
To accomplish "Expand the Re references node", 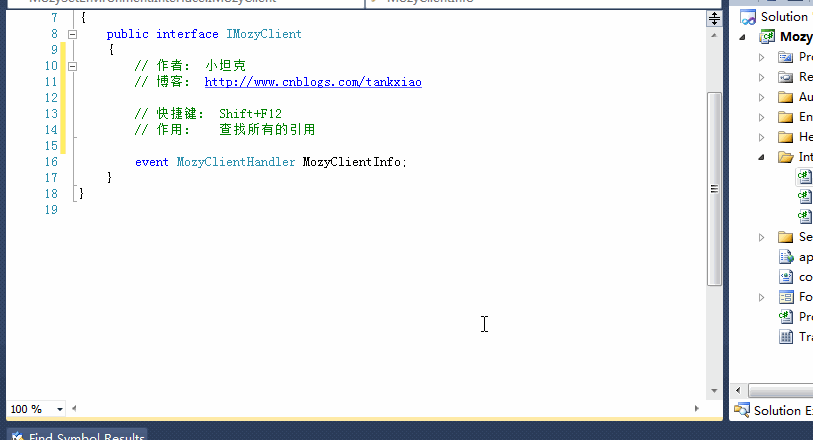I will [x=761, y=77].
